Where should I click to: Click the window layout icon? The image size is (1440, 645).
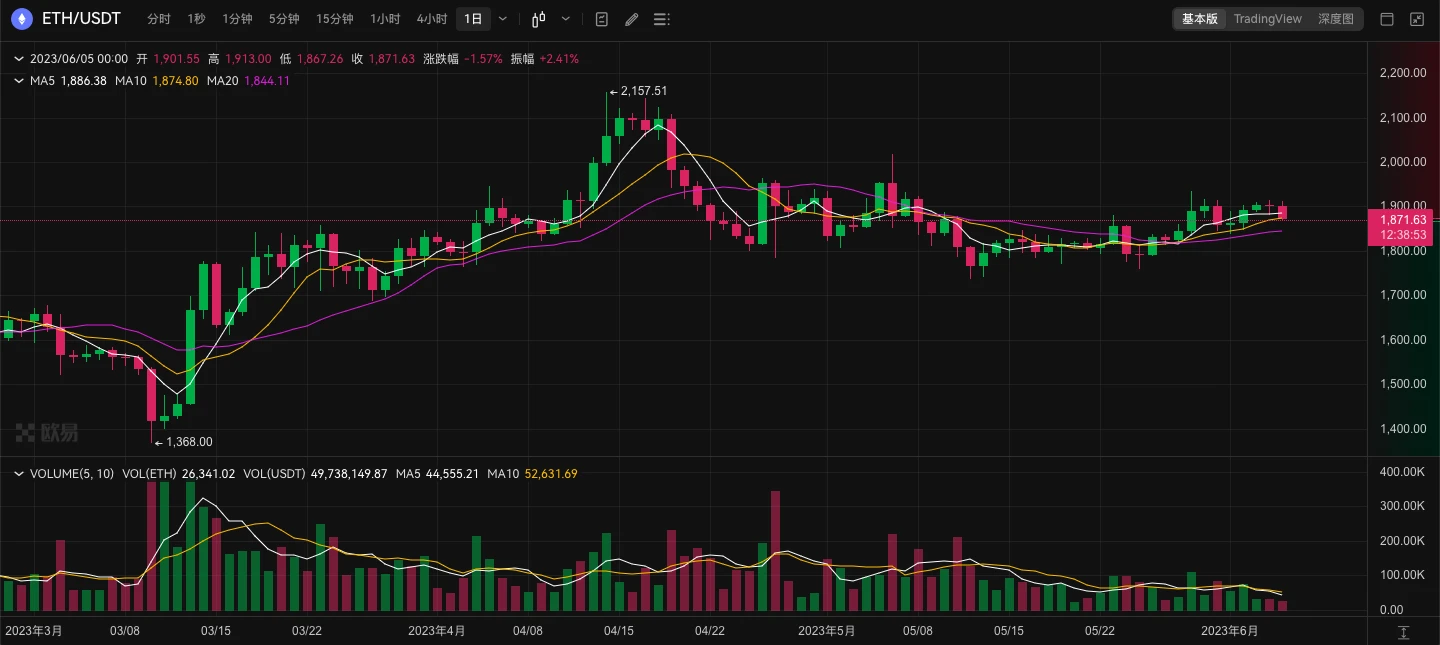tap(1387, 19)
